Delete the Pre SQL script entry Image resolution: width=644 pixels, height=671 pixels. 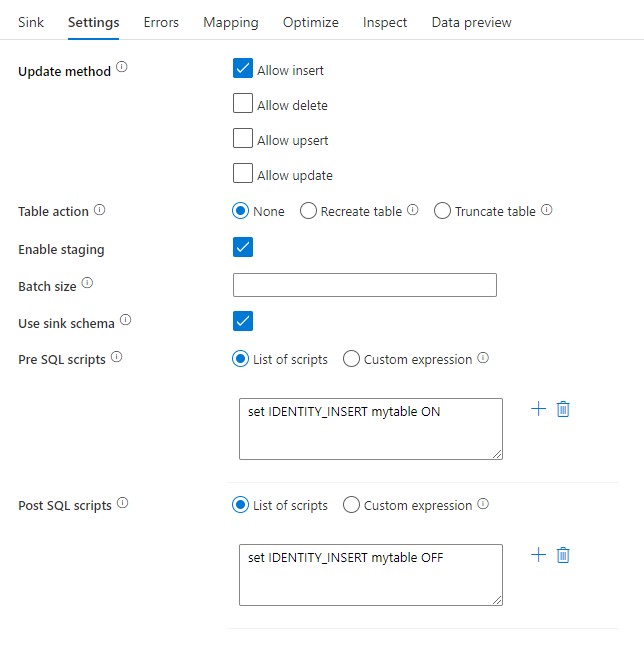(x=563, y=409)
